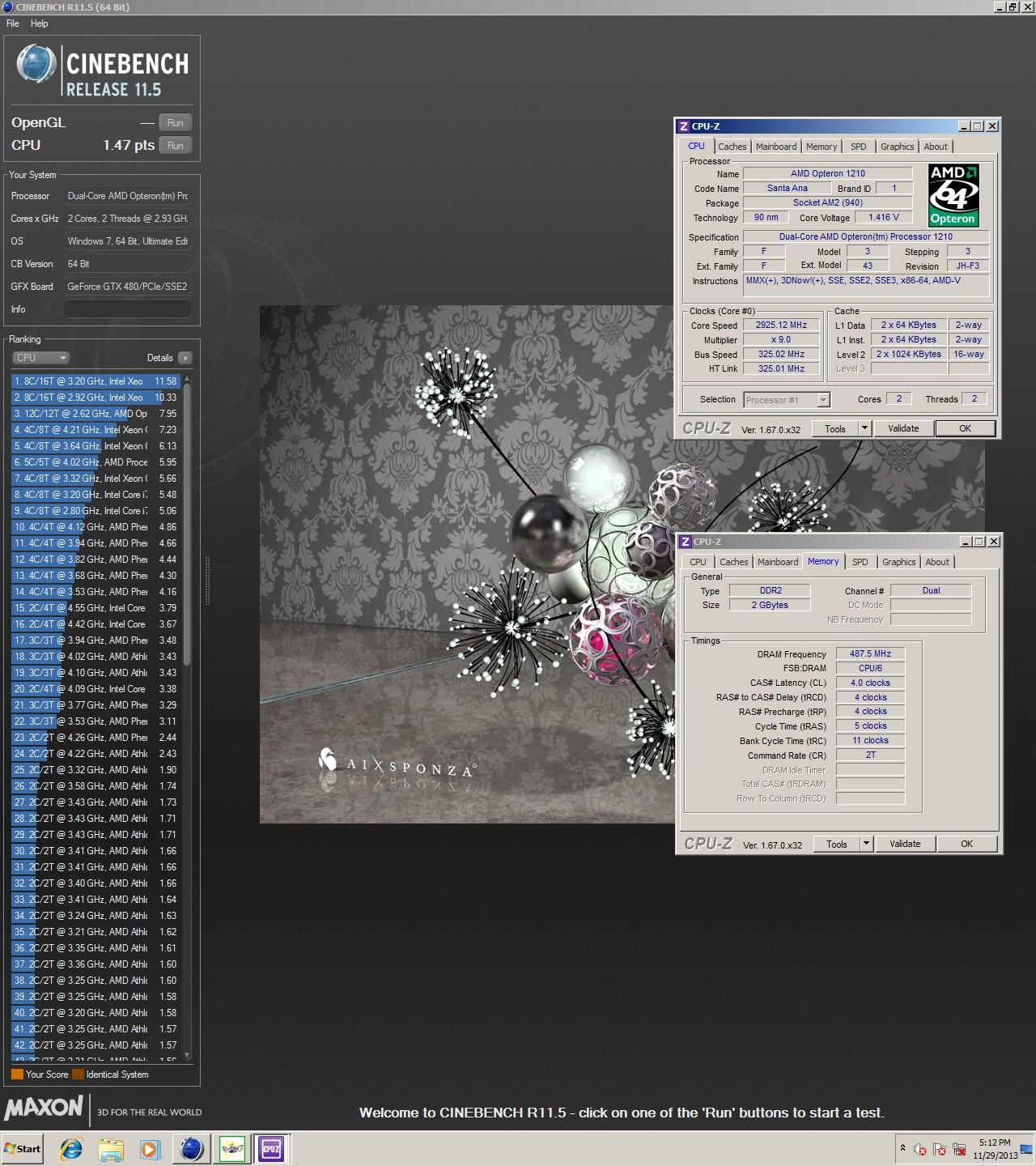Open About tab in upper CPU-Z window
Screen dimensions: 1036x1166
(x=936, y=147)
